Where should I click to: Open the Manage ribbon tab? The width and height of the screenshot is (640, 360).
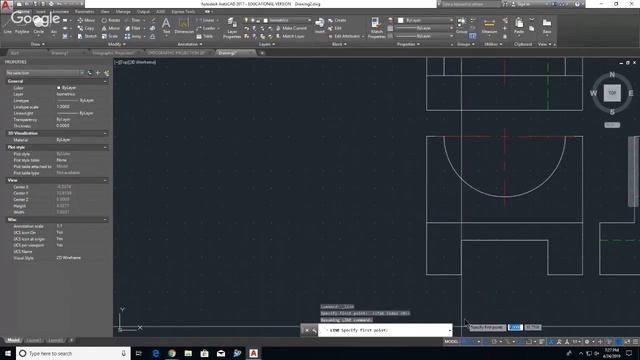[123, 12]
